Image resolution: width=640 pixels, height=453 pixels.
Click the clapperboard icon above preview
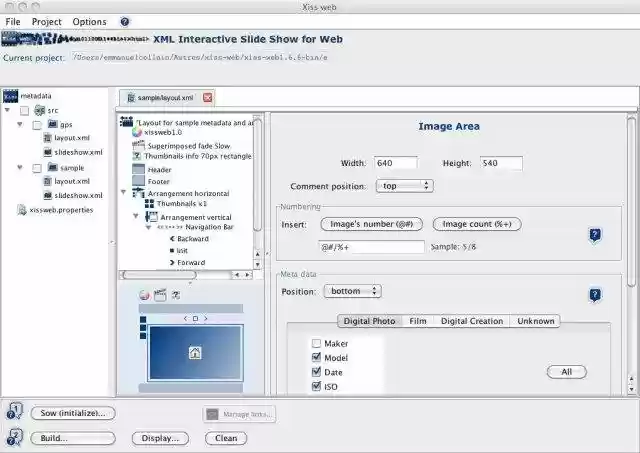coord(160,295)
